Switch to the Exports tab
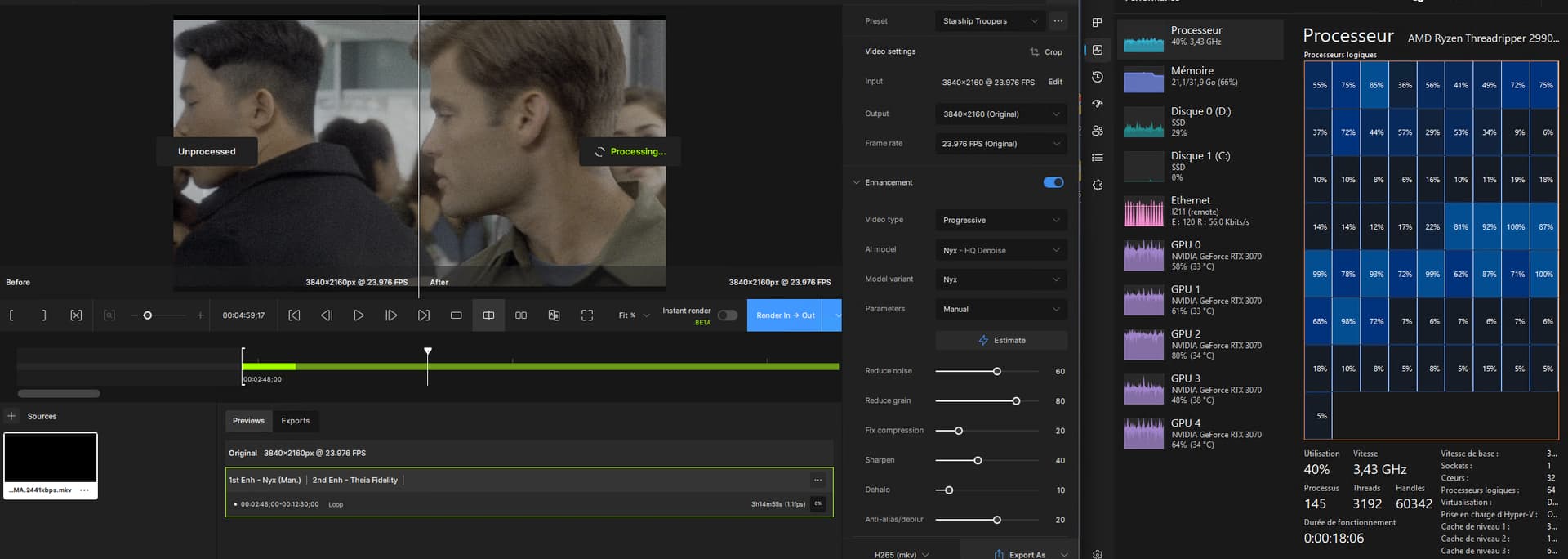This screenshot has height=559, width=1568. [295, 421]
